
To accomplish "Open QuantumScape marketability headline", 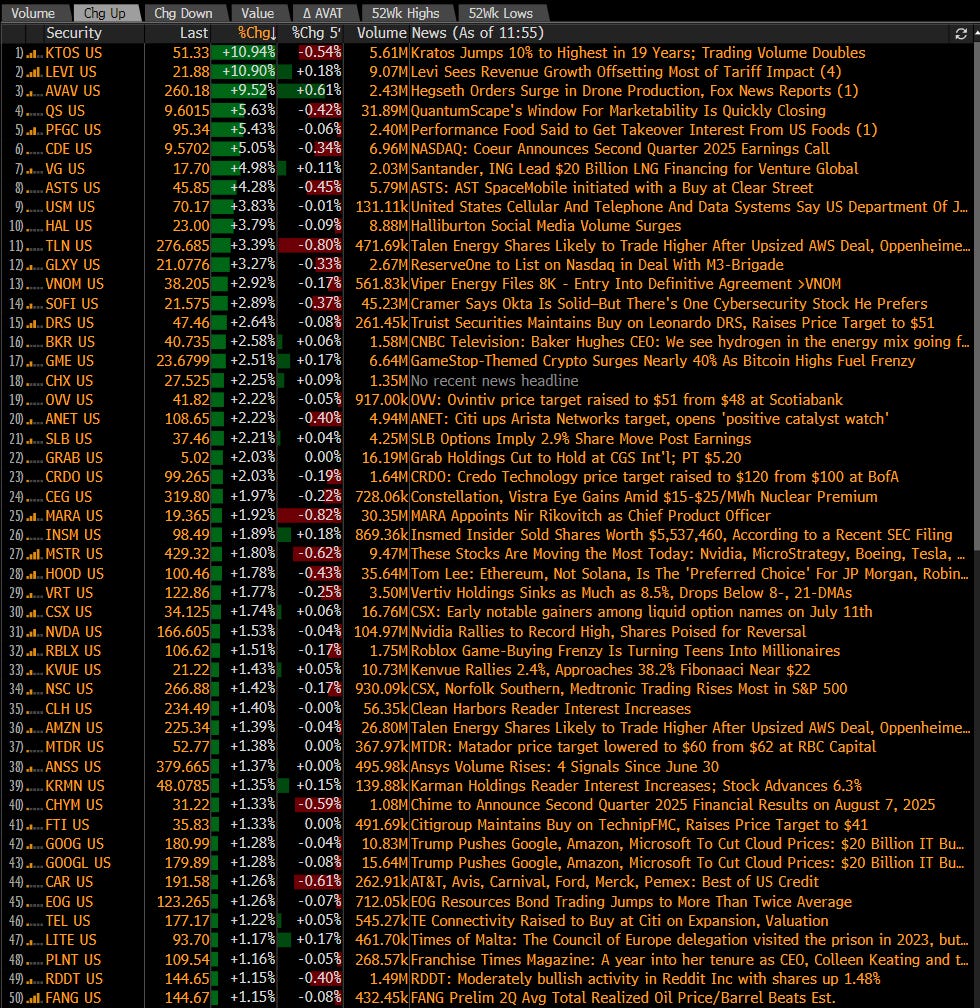I will [x=618, y=111].
